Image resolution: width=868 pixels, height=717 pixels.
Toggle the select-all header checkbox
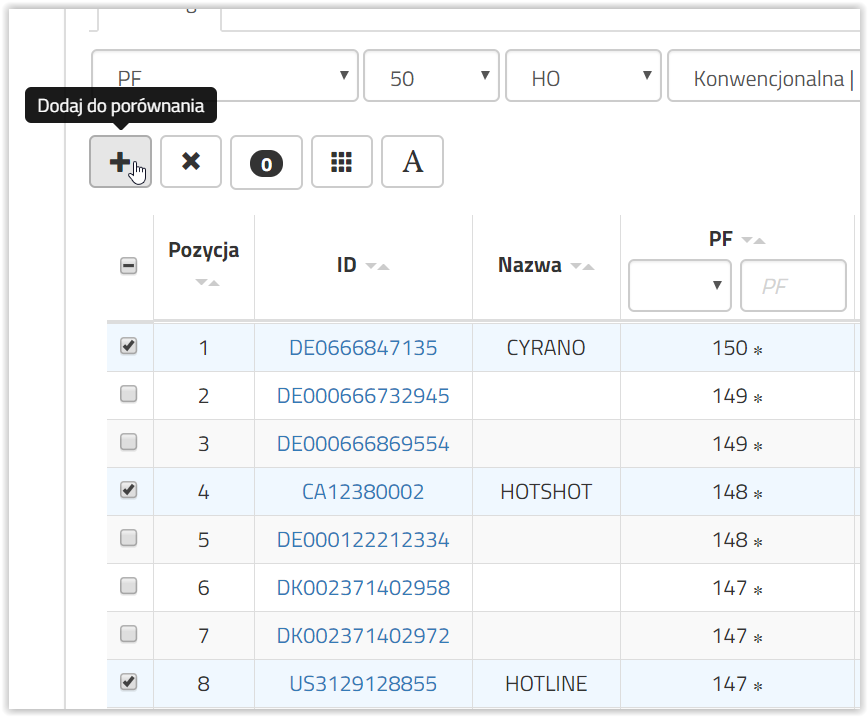click(128, 266)
